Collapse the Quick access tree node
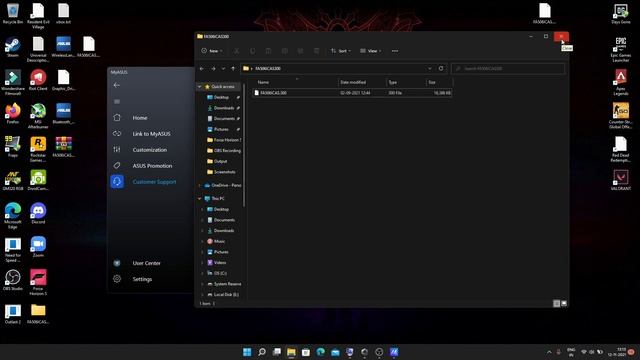Screen dimensions: 640x360 [200, 87]
